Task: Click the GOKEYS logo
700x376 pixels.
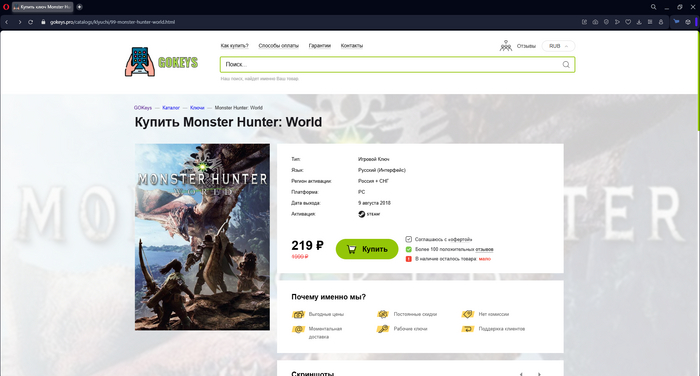Action: tap(161, 62)
